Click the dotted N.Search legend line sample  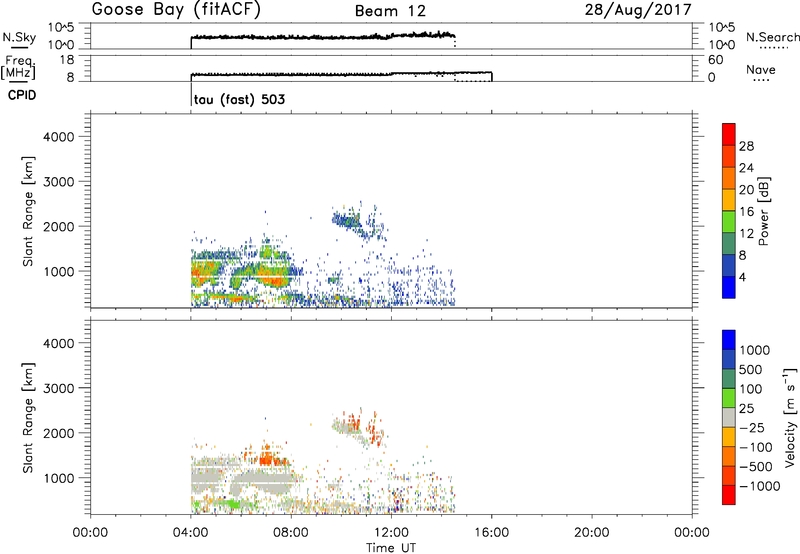(774, 48)
